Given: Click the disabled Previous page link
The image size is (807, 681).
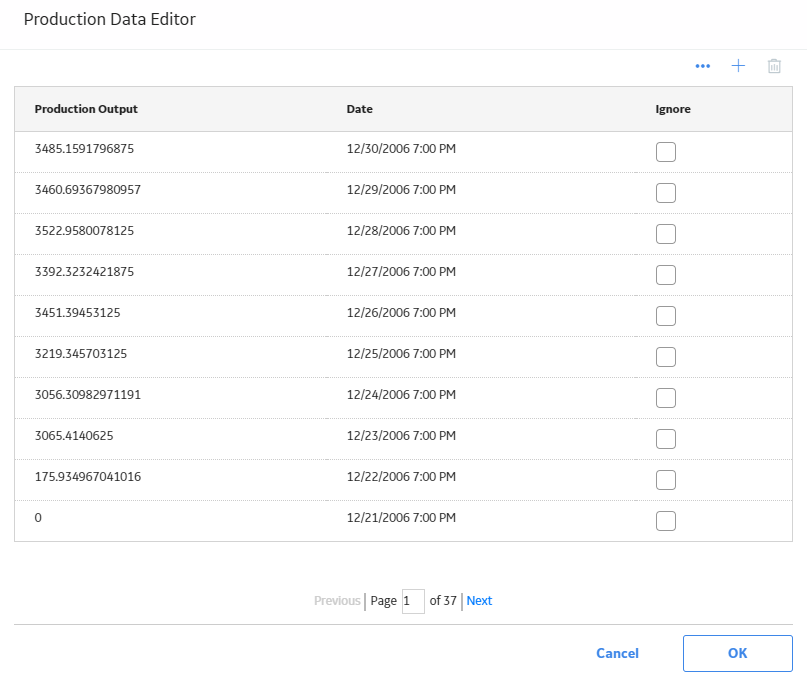Looking at the screenshot, I should click(x=337, y=601).
